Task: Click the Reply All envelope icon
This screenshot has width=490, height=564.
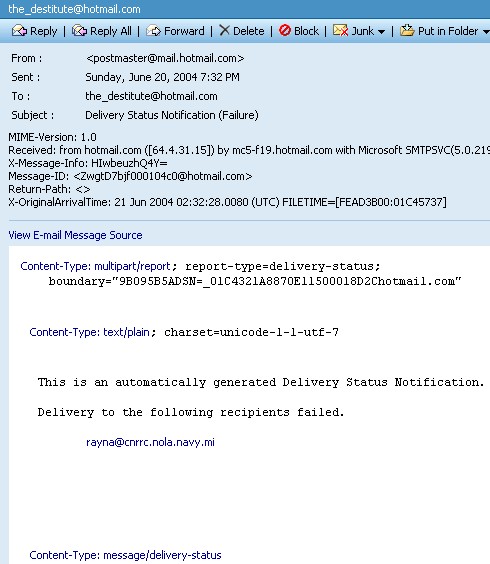Action: (x=79, y=31)
